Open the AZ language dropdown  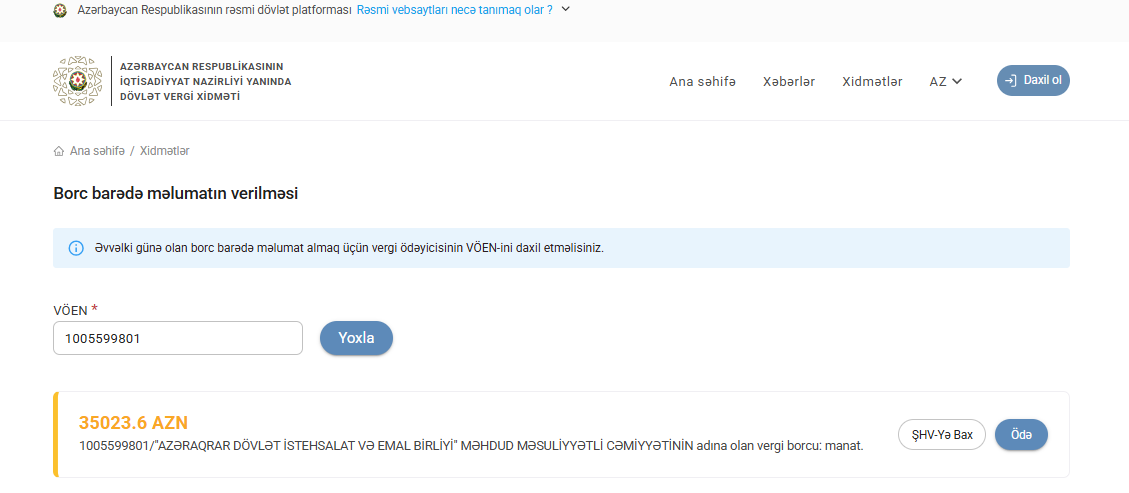(945, 81)
